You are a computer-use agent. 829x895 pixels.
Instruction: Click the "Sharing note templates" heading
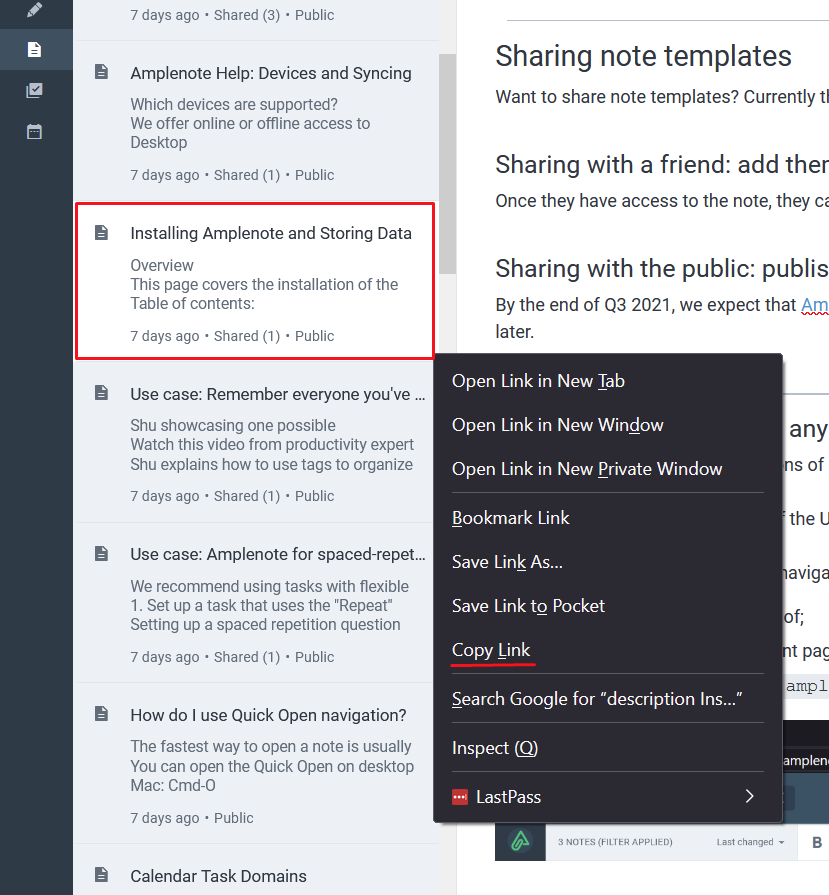pyautogui.click(x=643, y=56)
